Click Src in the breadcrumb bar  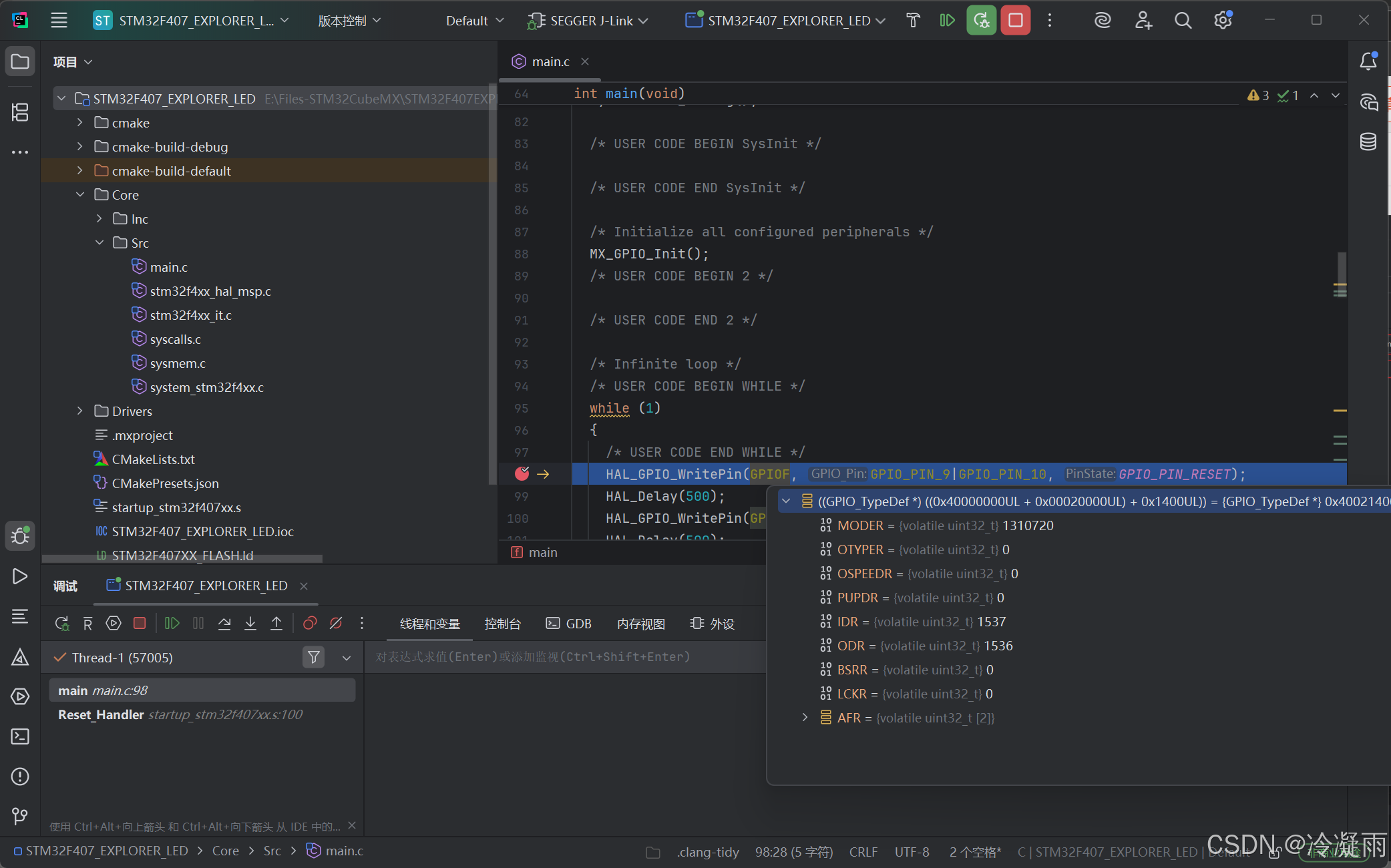pyautogui.click(x=272, y=851)
